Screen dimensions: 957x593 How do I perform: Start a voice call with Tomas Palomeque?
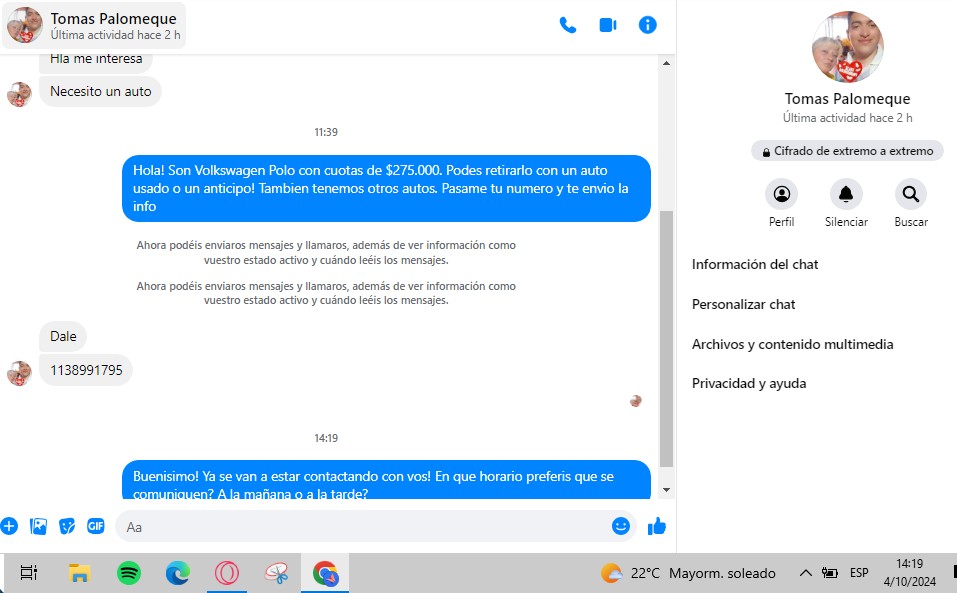tap(568, 25)
